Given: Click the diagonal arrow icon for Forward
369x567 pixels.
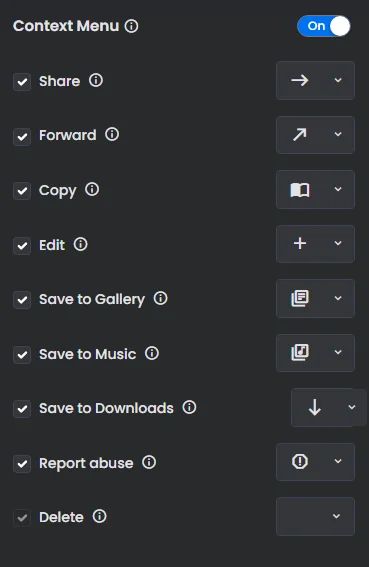Looking at the screenshot, I should [x=300, y=135].
